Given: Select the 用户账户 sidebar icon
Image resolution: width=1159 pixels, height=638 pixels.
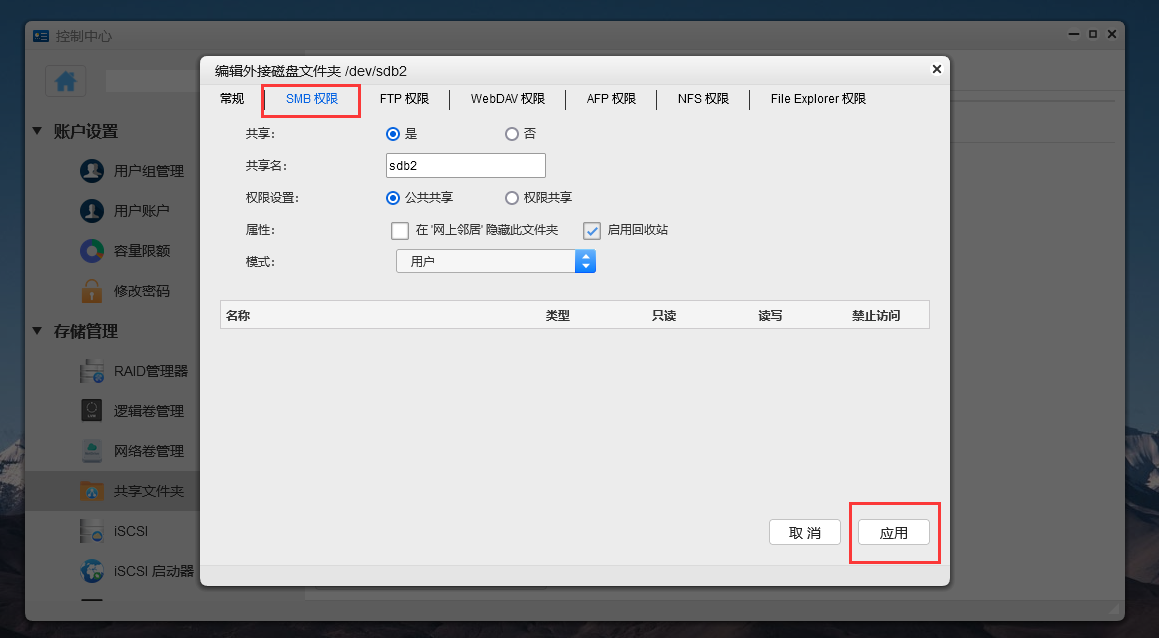Looking at the screenshot, I should click(x=91, y=210).
